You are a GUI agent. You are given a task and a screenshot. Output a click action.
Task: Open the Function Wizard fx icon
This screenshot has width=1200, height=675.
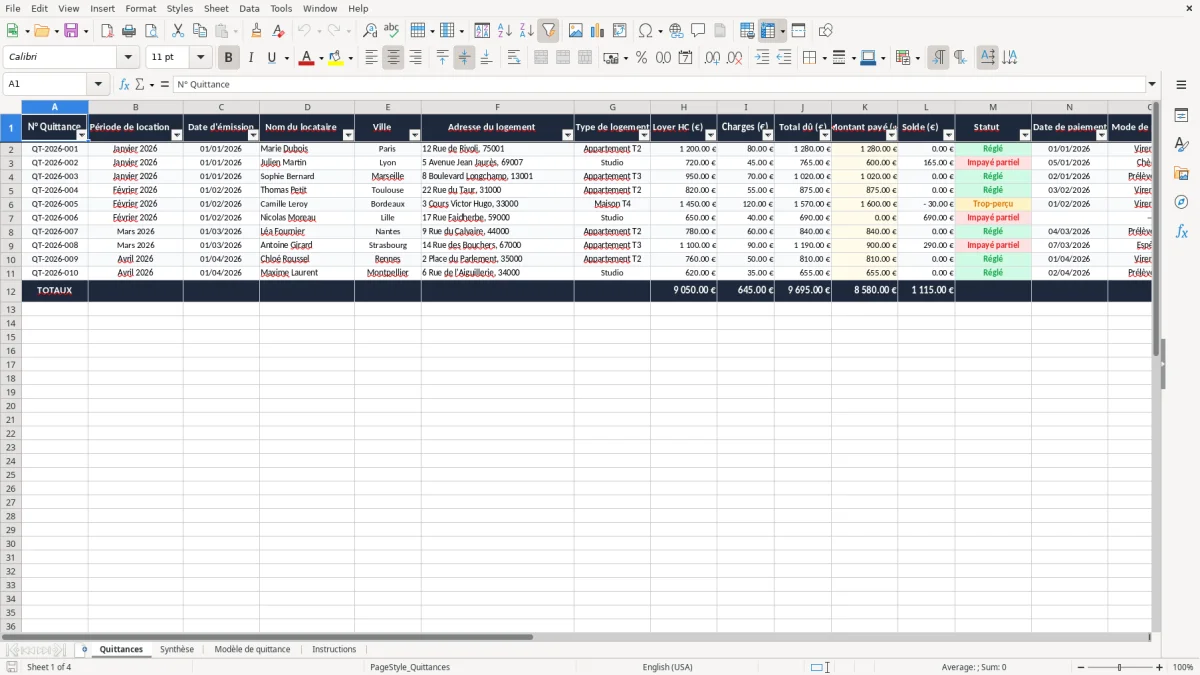(x=124, y=85)
